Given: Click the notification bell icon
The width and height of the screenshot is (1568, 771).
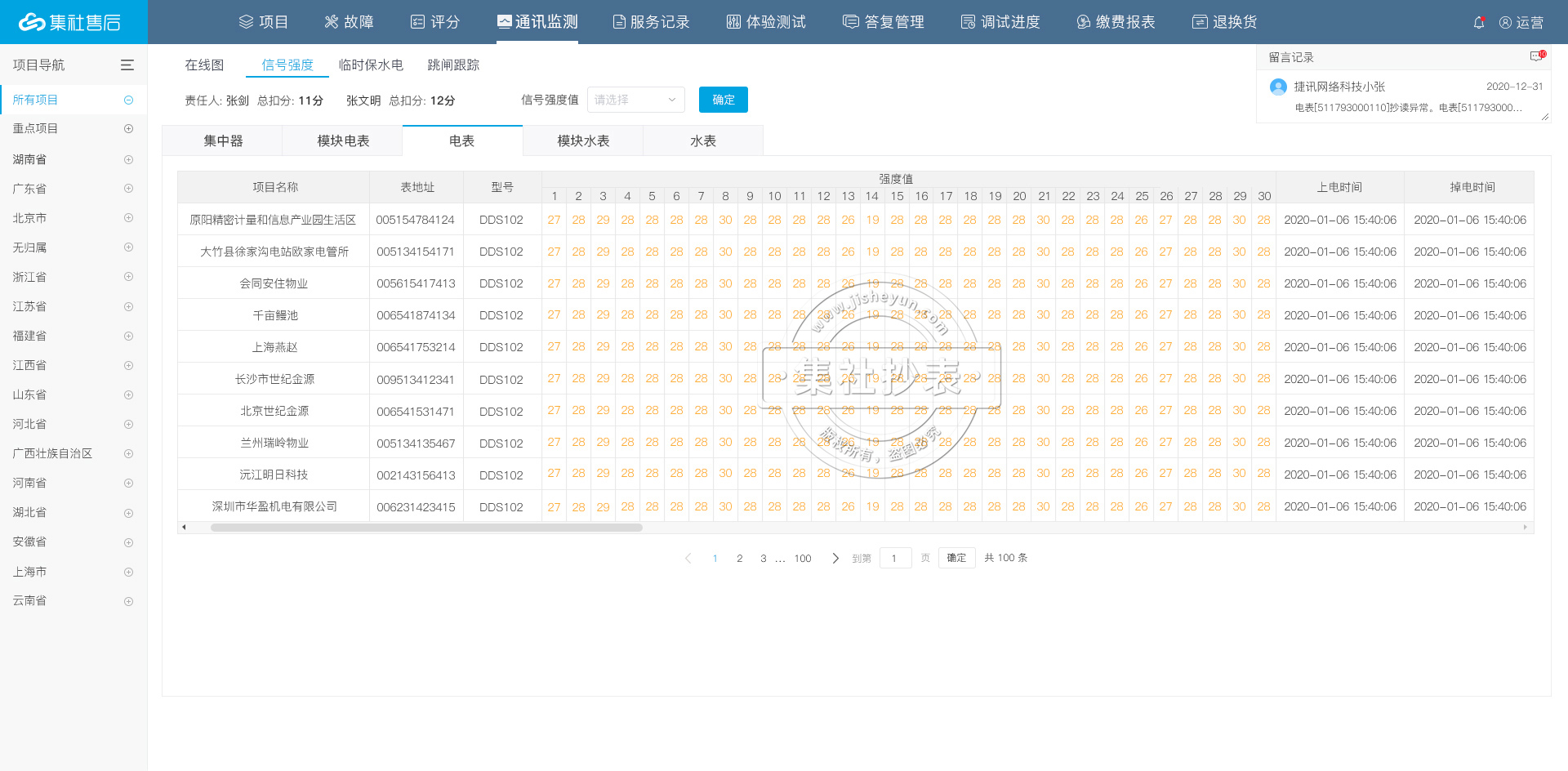Looking at the screenshot, I should (1478, 23).
